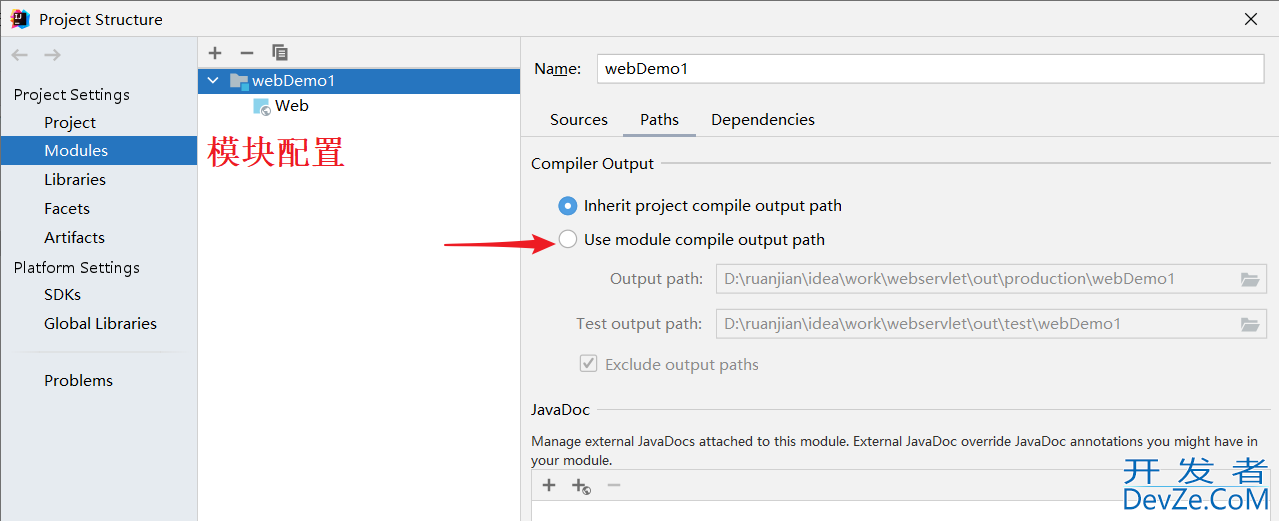Close the Project Structure dialog

click(1251, 19)
